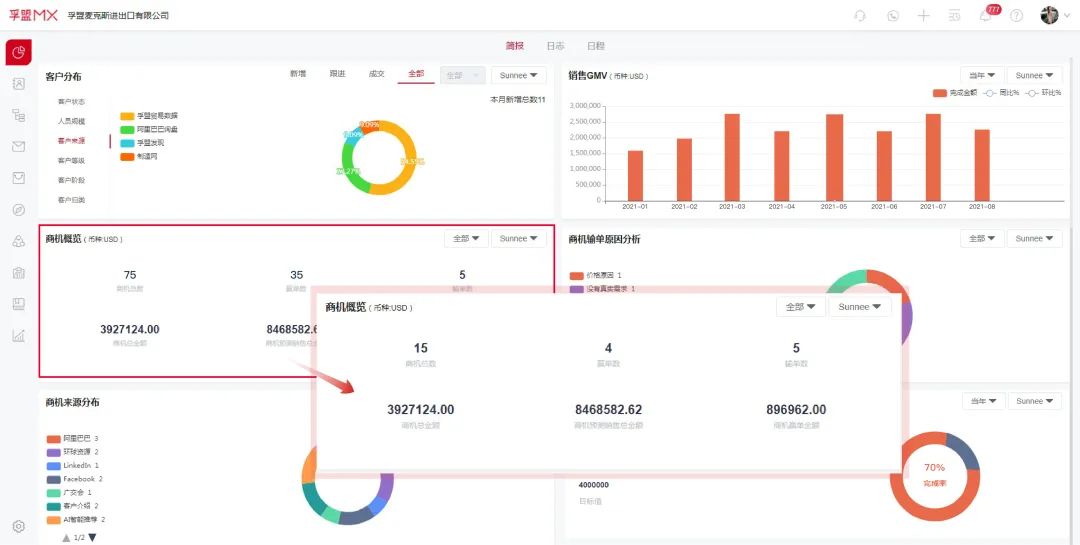
Task: Open Sunnee dropdown in 客户分布 panel
Action: pyautogui.click(x=519, y=75)
